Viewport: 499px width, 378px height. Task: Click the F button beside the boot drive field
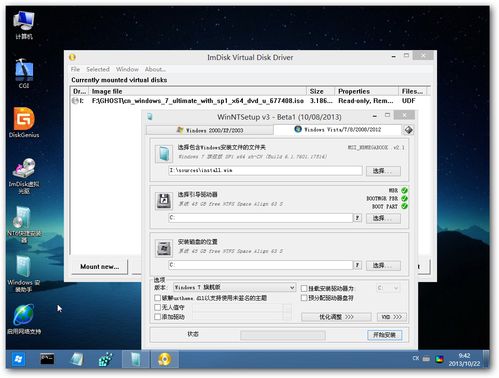[x=357, y=218]
